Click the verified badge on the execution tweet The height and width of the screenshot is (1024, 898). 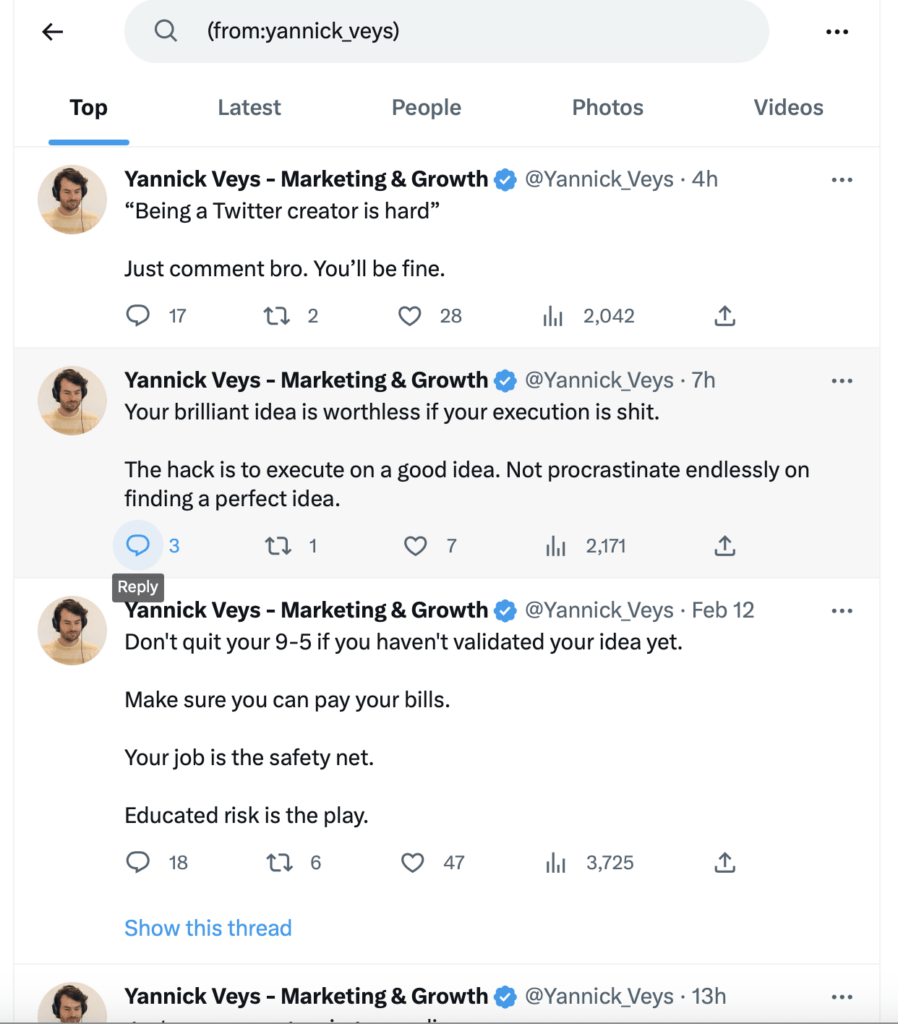coord(505,380)
